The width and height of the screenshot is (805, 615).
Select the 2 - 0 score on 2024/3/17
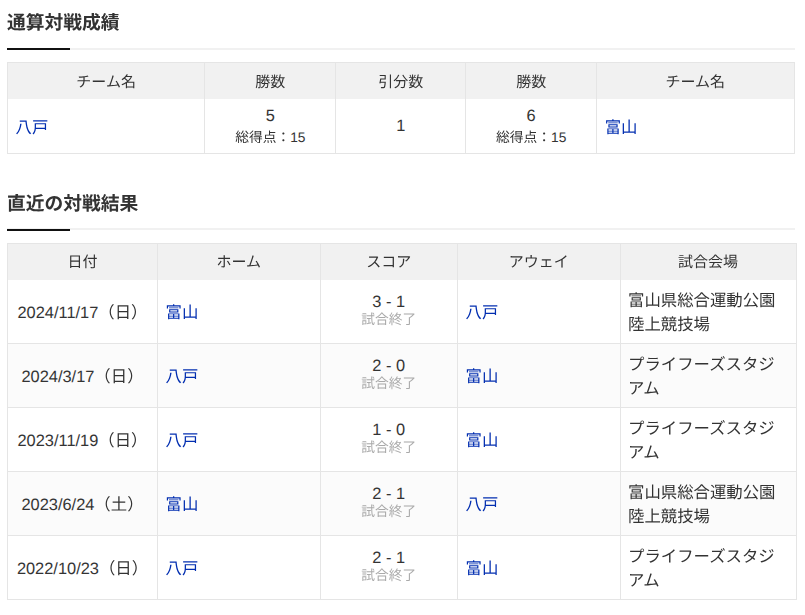click(389, 366)
